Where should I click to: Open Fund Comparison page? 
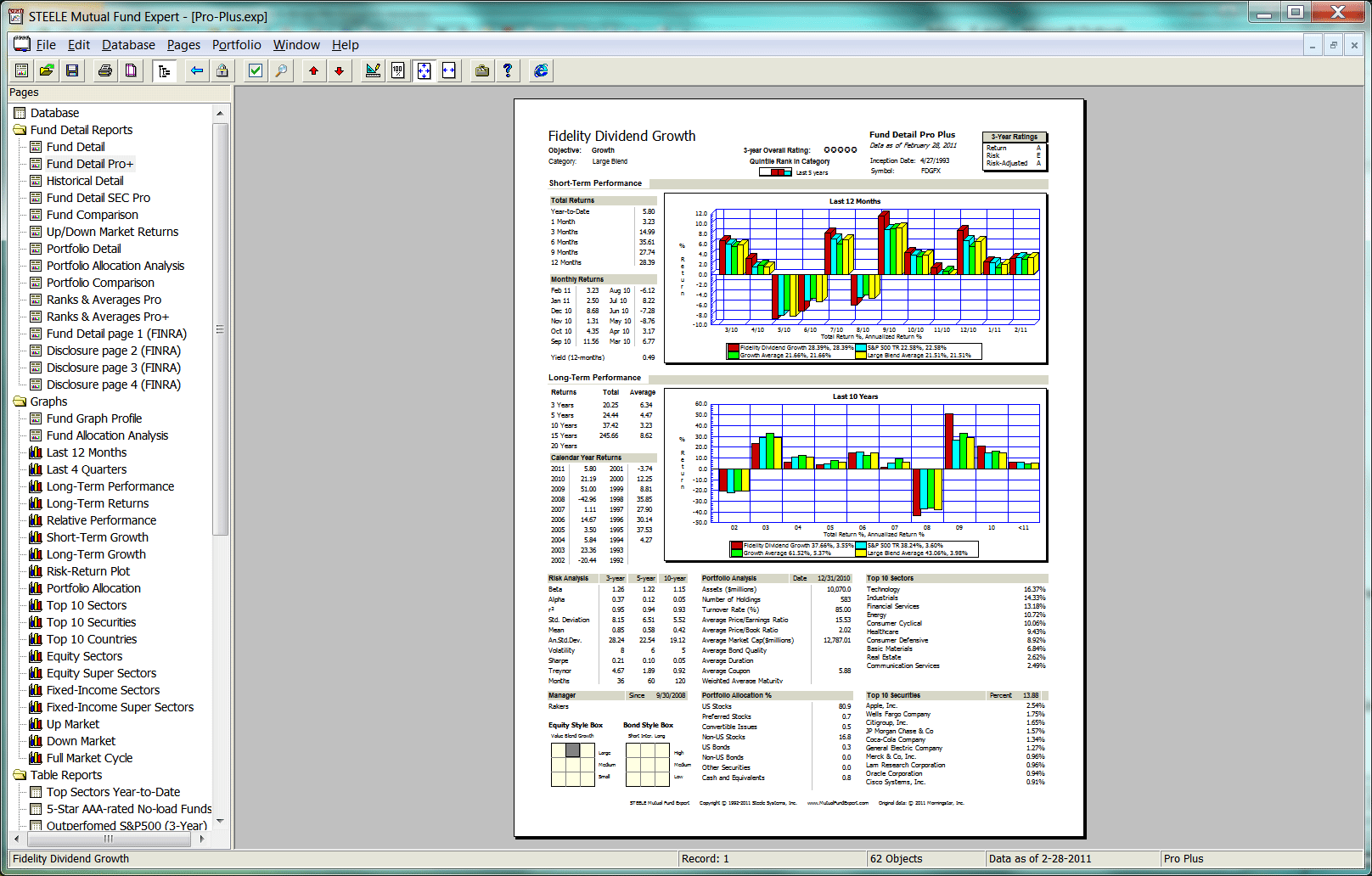(92, 215)
